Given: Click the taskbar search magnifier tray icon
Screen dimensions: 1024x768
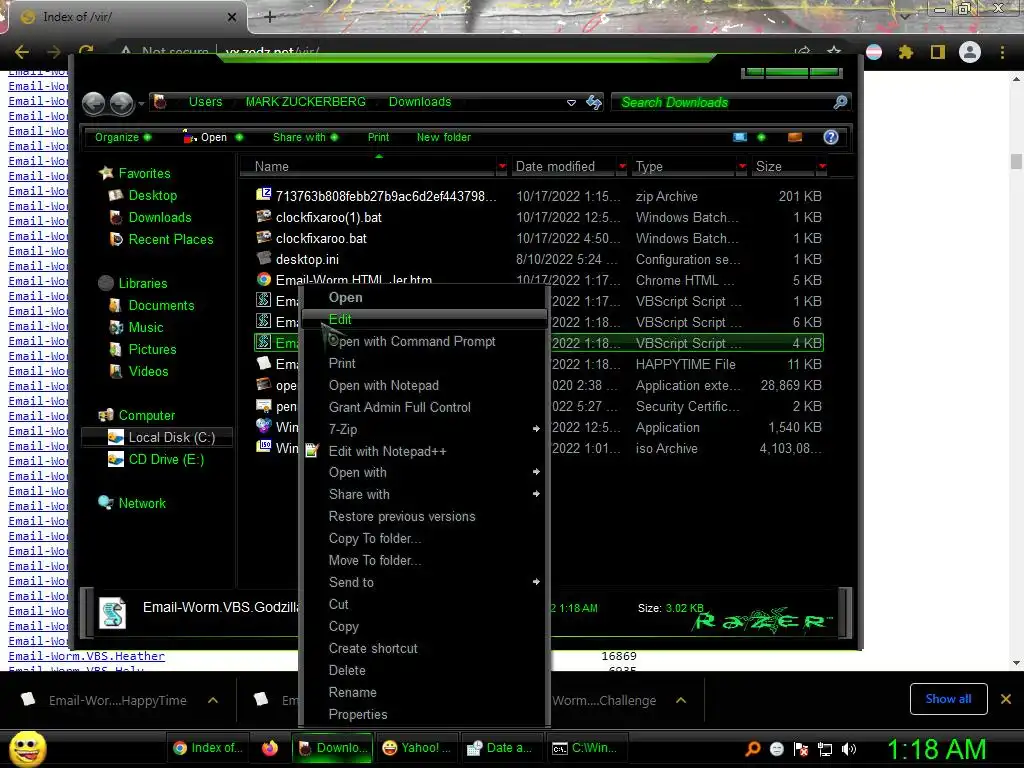Looking at the screenshot, I should (x=753, y=748).
